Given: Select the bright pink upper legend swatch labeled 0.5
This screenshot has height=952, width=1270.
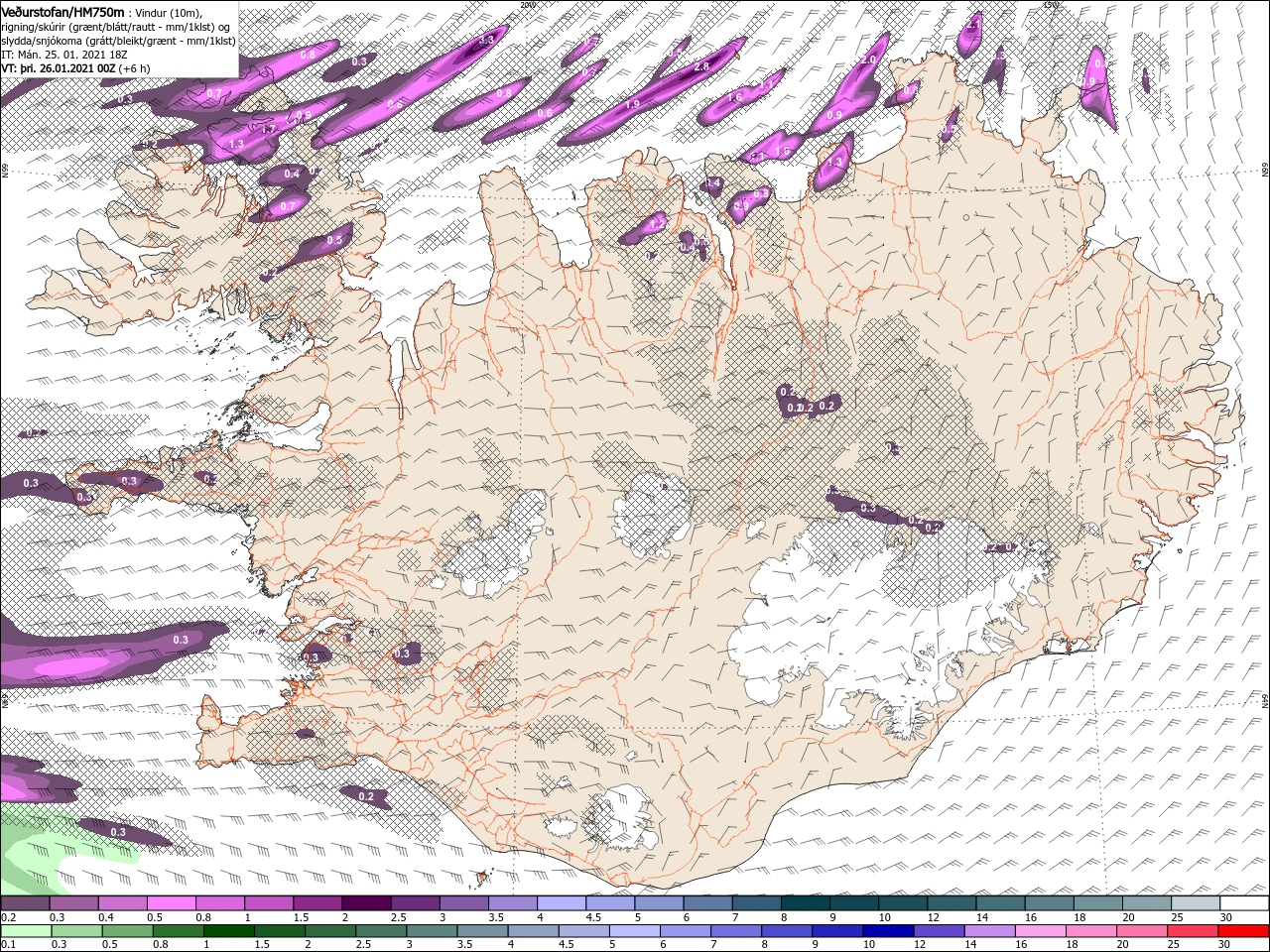Looking at the screenshot, I should pyautogui.click(x=171, y=903).
